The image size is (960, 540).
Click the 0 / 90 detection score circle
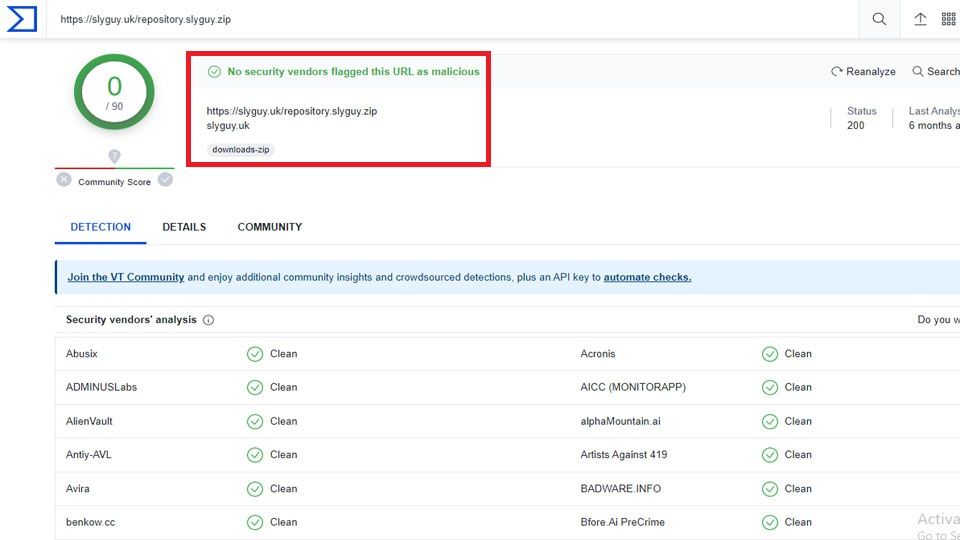[114, 92]
